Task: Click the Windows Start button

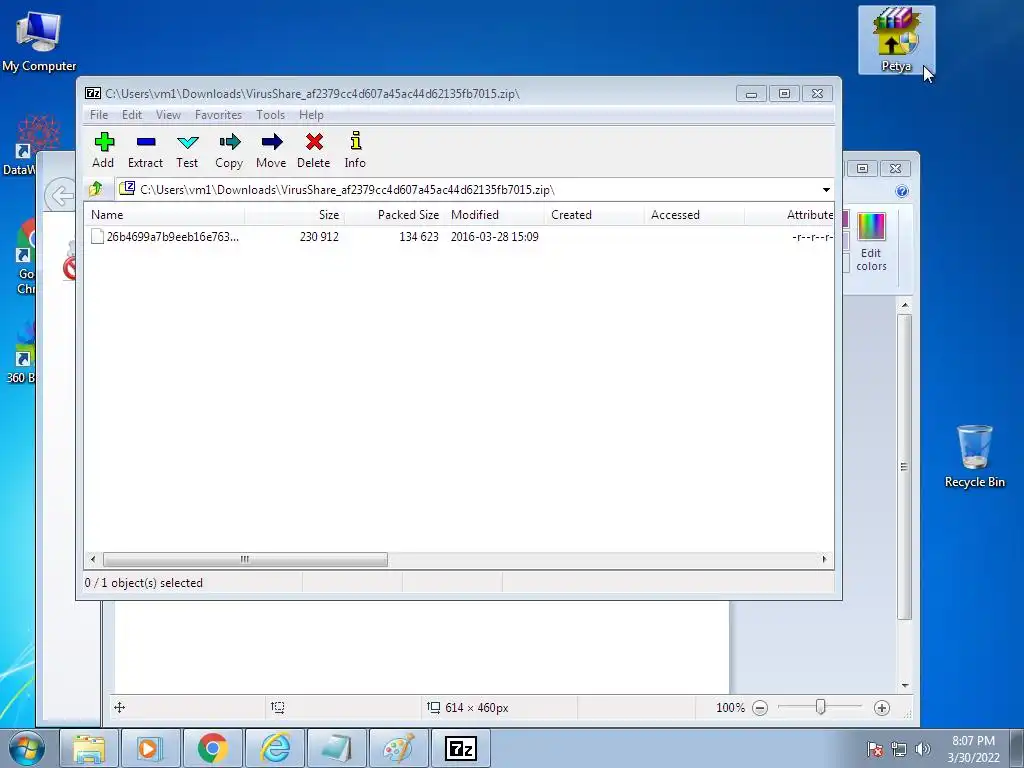Action: pos(26,748)
